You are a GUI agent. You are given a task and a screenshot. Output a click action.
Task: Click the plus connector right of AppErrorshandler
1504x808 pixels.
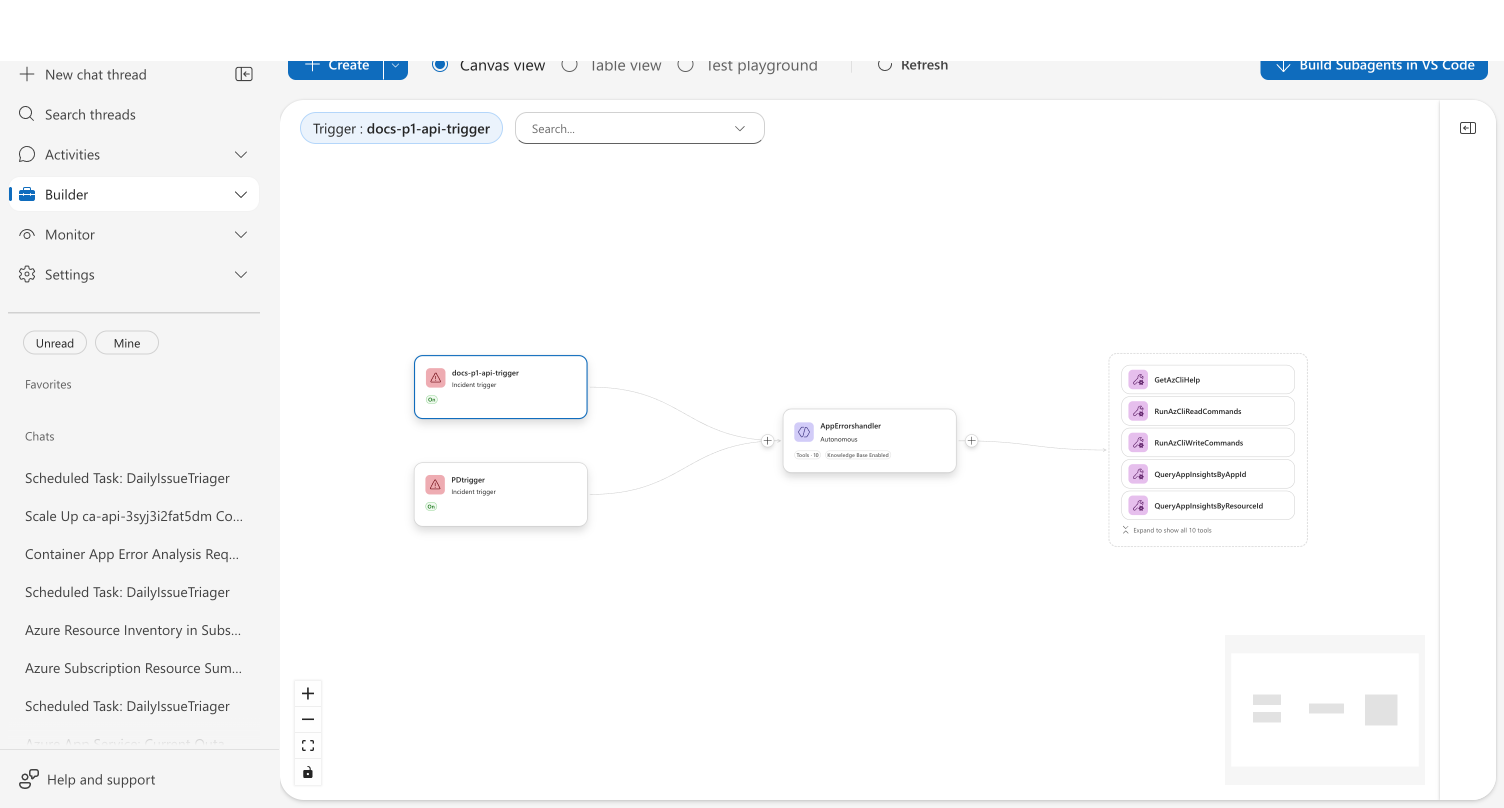971,441
